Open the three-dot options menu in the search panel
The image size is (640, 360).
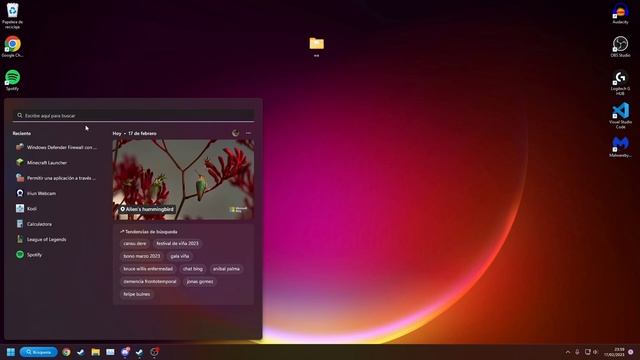pyautogui.click(x=248, y=133)
